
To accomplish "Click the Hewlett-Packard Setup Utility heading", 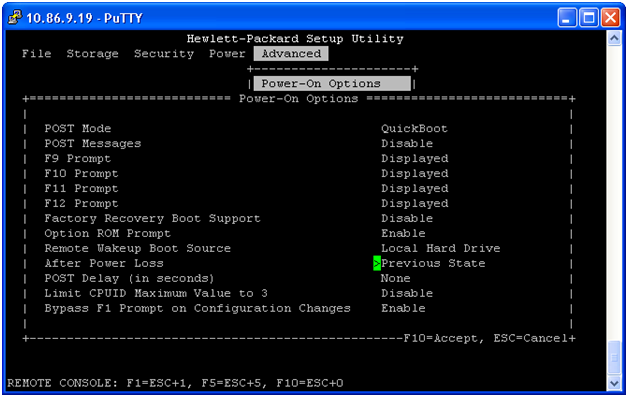I will (295, 39).
